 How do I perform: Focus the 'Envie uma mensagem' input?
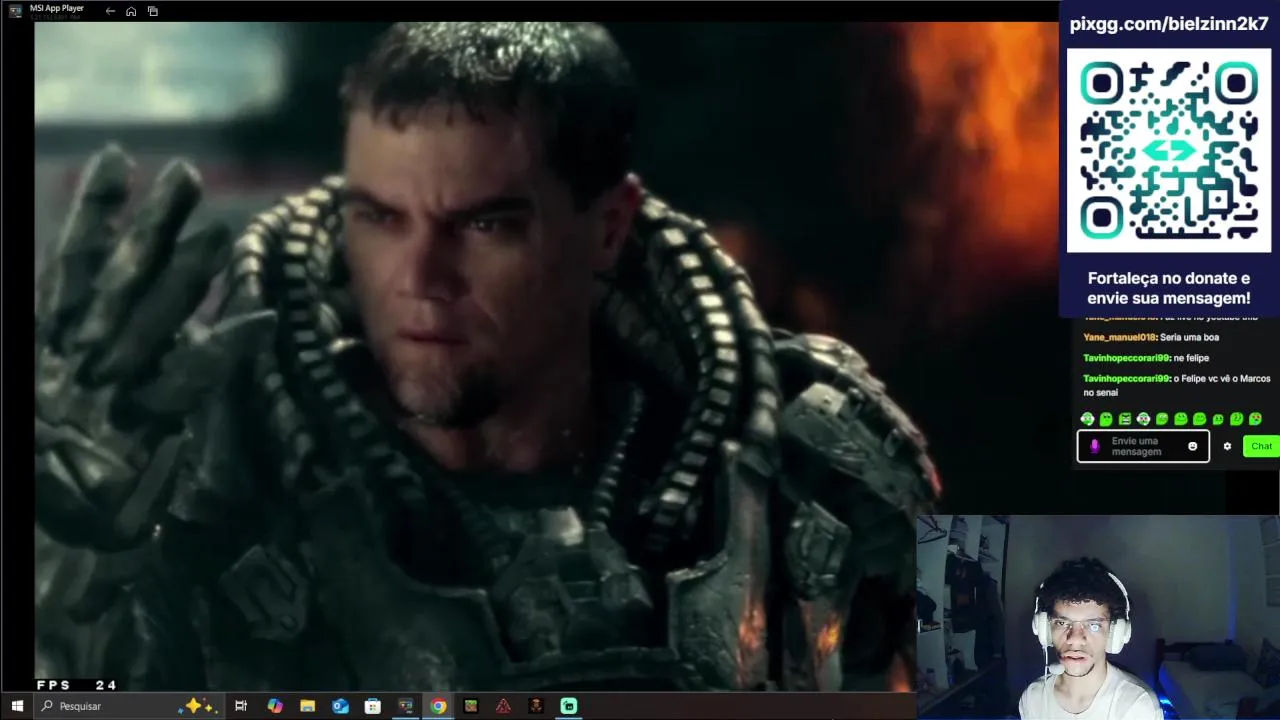tap(1143, 446)
